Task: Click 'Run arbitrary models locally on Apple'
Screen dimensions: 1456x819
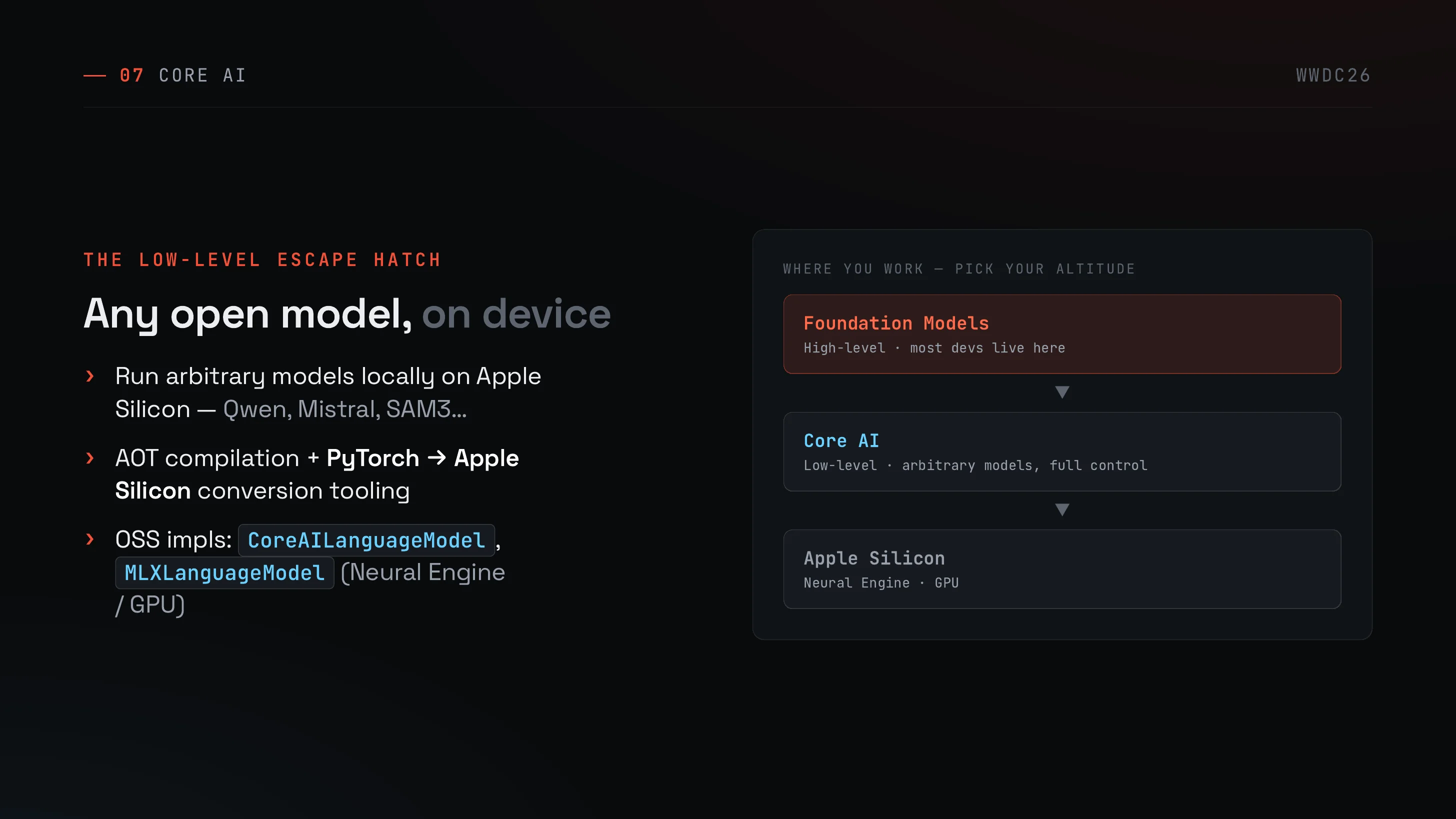Action: pyautogui.click(x=328, y=376)
